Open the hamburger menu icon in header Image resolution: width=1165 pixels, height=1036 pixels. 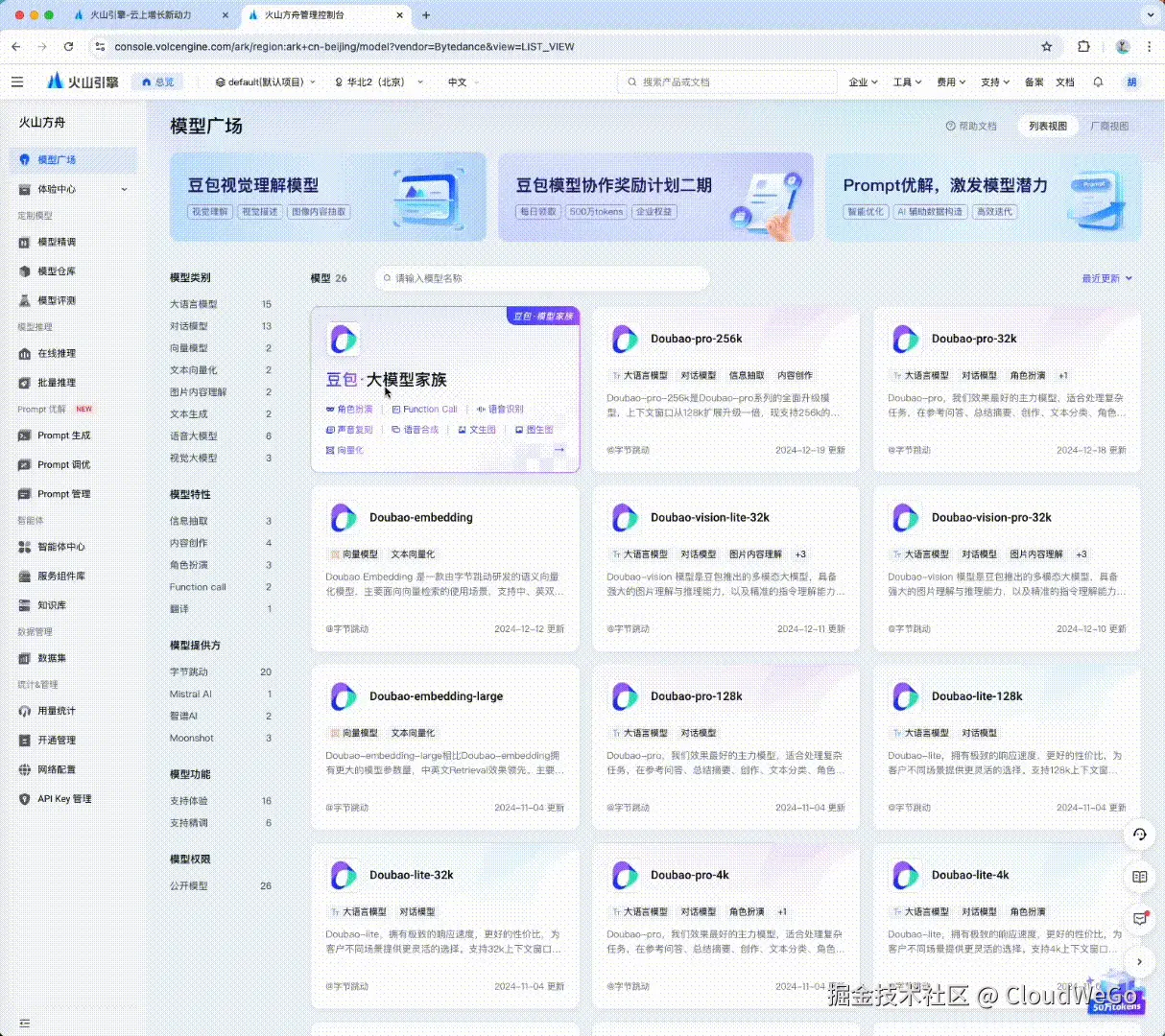pyautogui.click(x=17, y=82)
